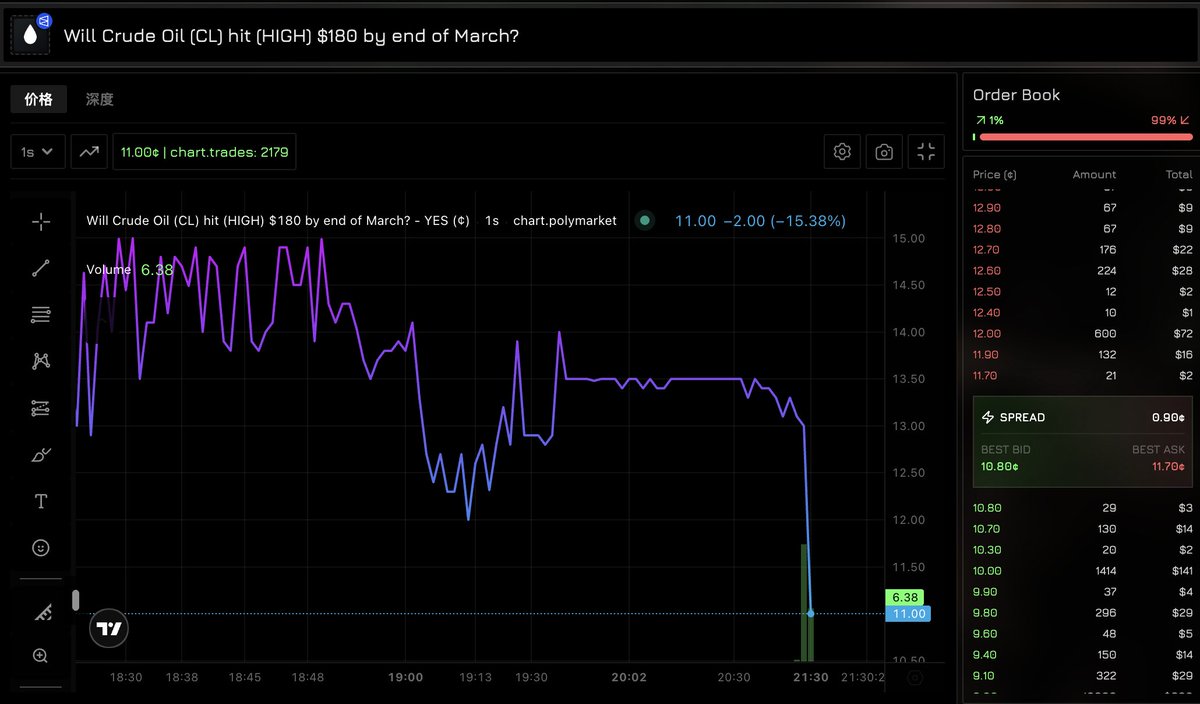The image size is (1200, 704).
Task: Select the trend line drawing tool
Action: coord(40,268)
